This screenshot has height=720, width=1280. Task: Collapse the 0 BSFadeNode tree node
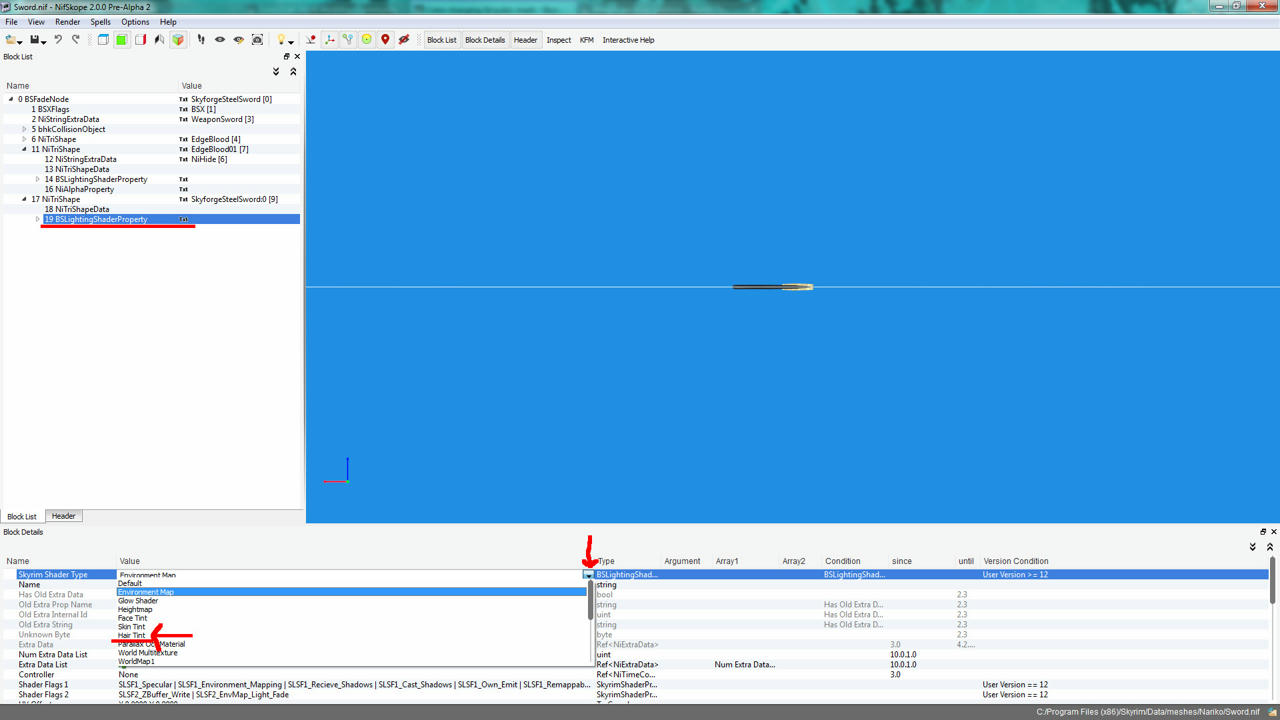pos(11,99)
